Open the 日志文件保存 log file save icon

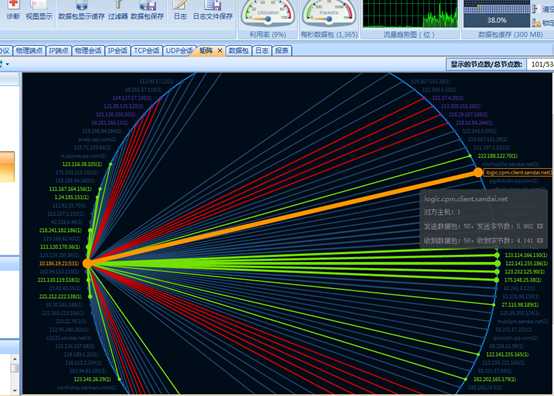213,10
